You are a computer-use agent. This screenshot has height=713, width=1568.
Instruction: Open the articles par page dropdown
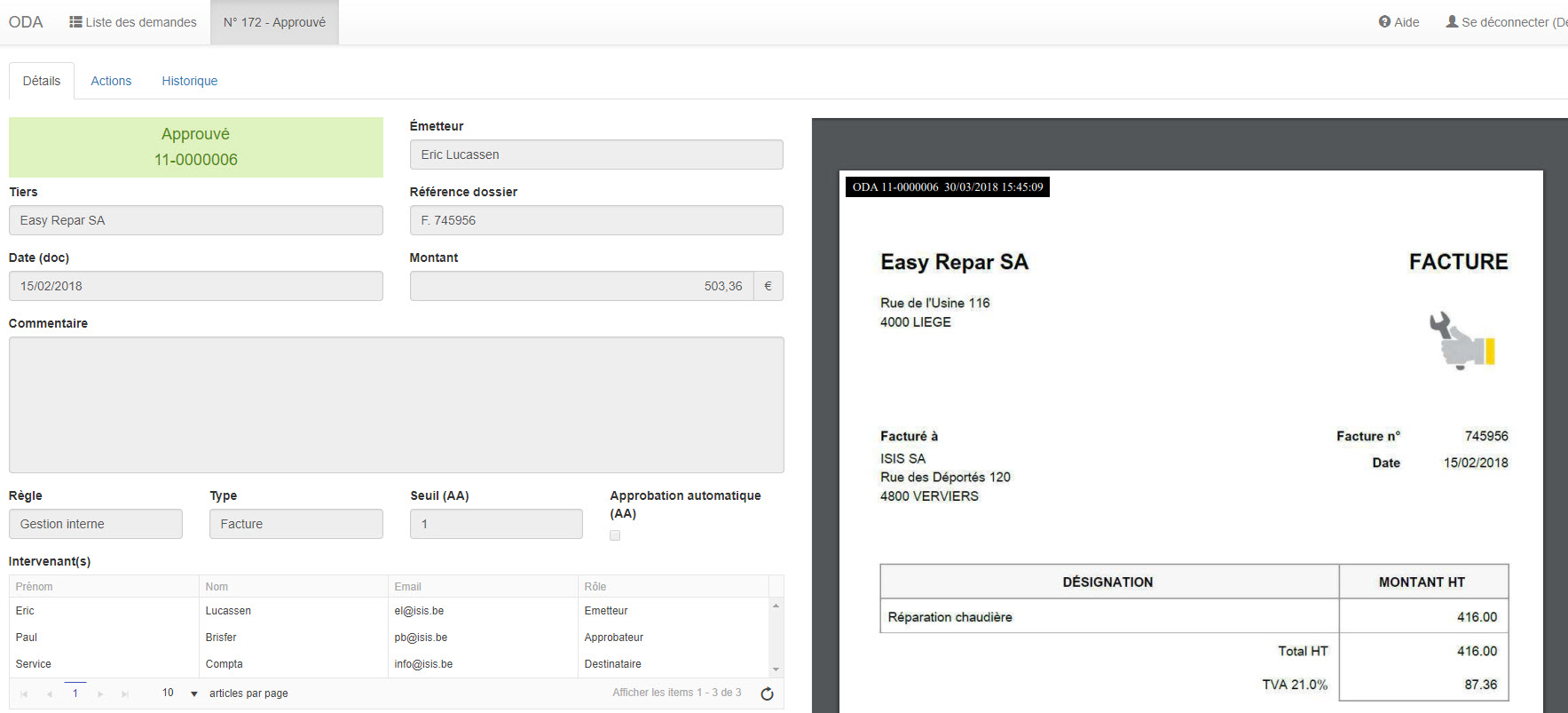[x=193, y=693]
